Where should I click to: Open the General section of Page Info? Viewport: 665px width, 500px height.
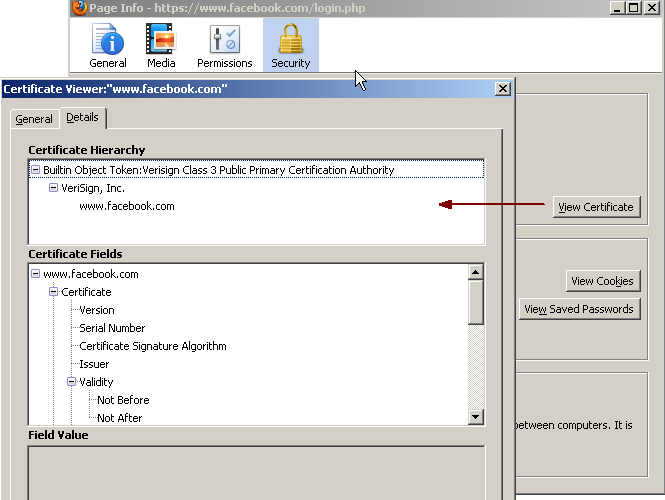108,46
